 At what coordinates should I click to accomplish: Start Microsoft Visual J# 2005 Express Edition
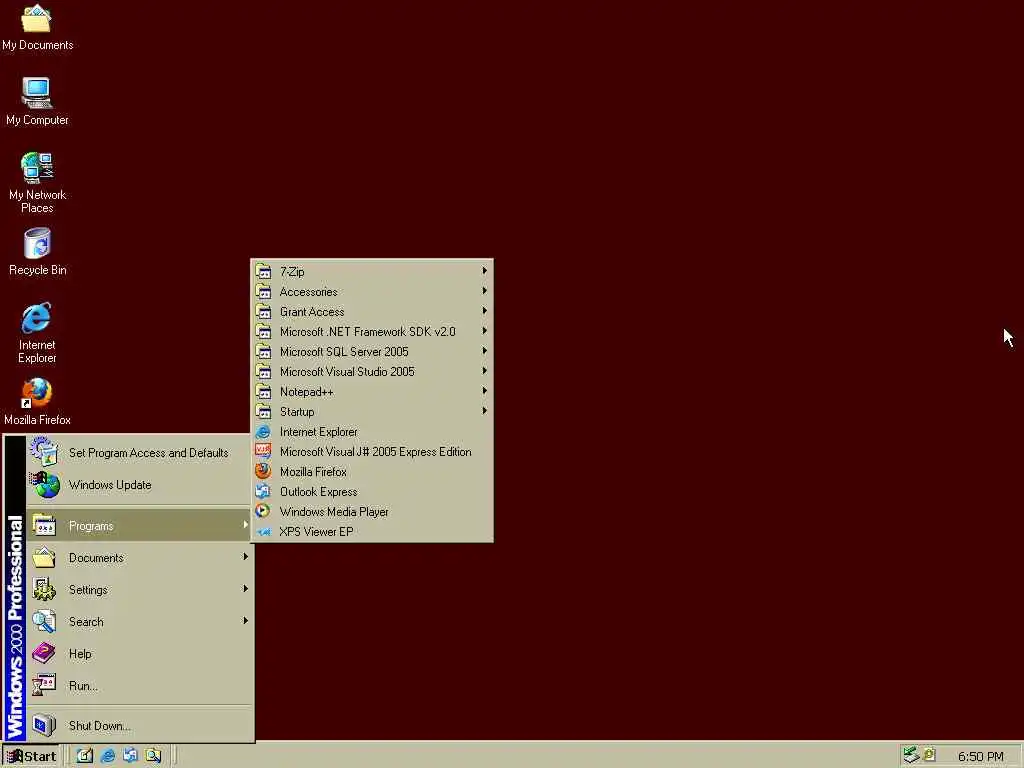click(372, 452)
